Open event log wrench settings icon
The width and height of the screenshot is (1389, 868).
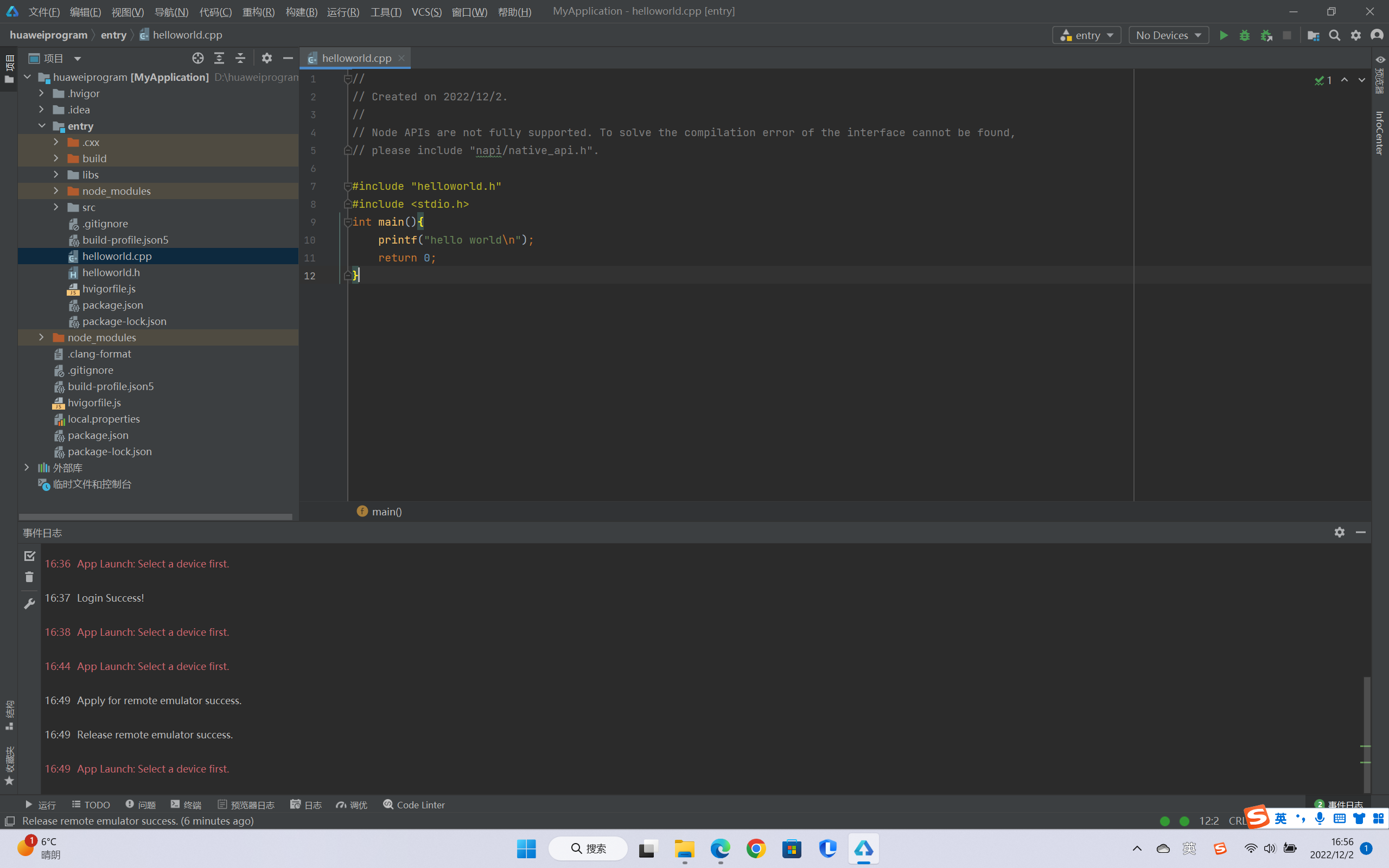[29, 603]
